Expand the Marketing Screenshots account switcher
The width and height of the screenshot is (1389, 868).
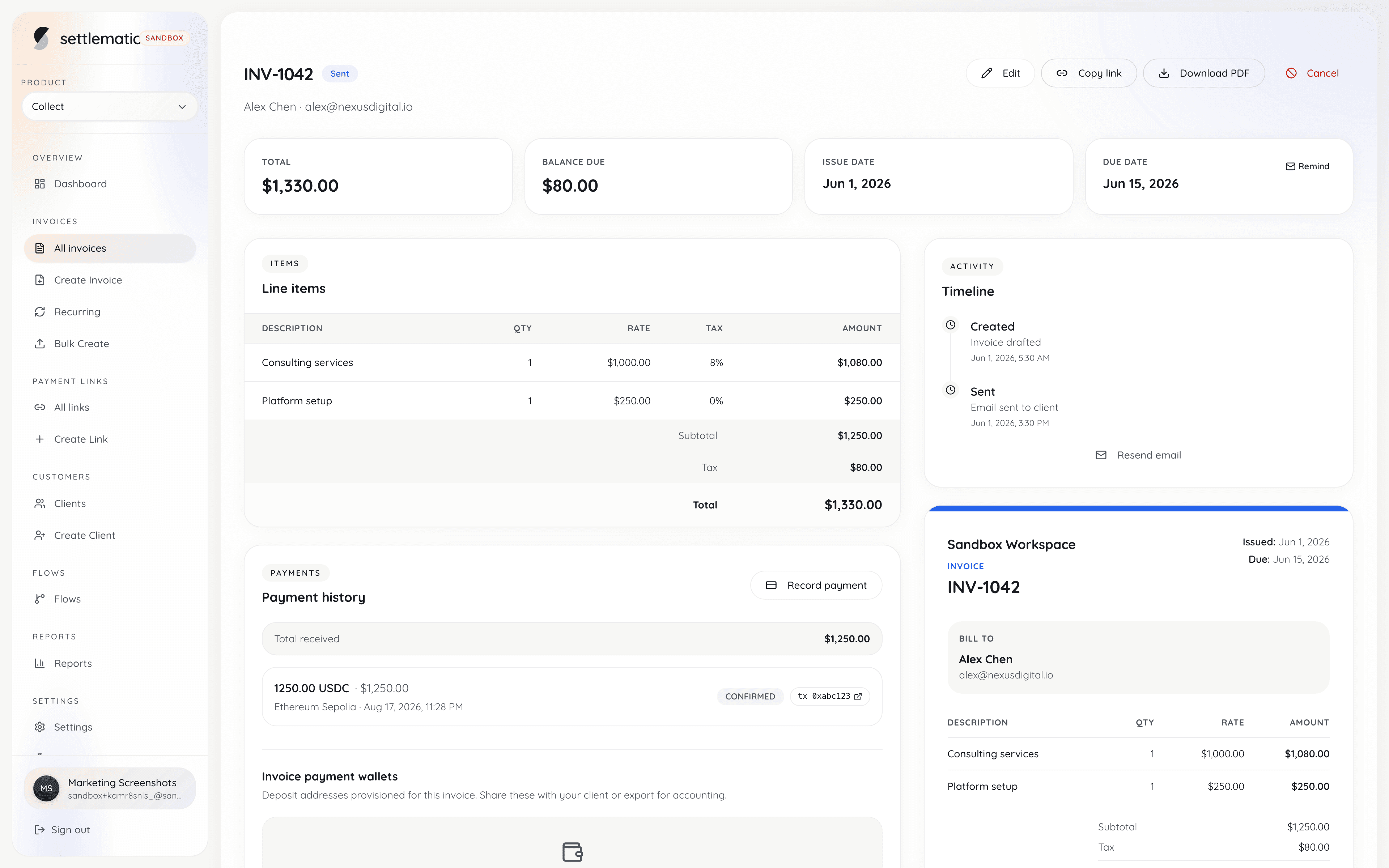coord(110,788)
